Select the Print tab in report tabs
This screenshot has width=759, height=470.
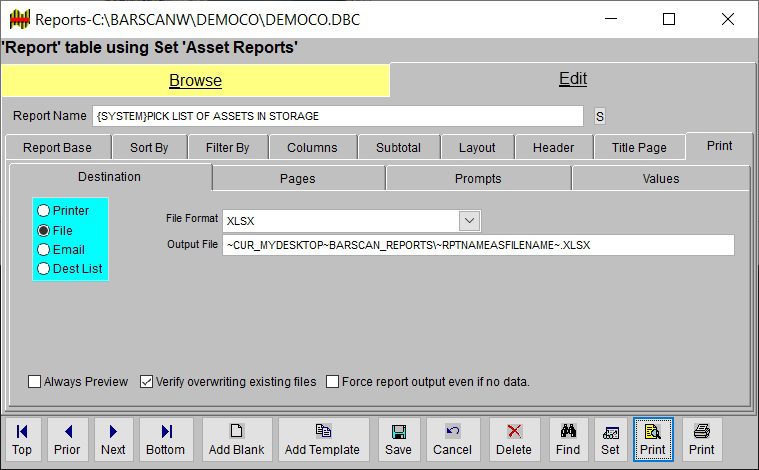coord(719,146)
